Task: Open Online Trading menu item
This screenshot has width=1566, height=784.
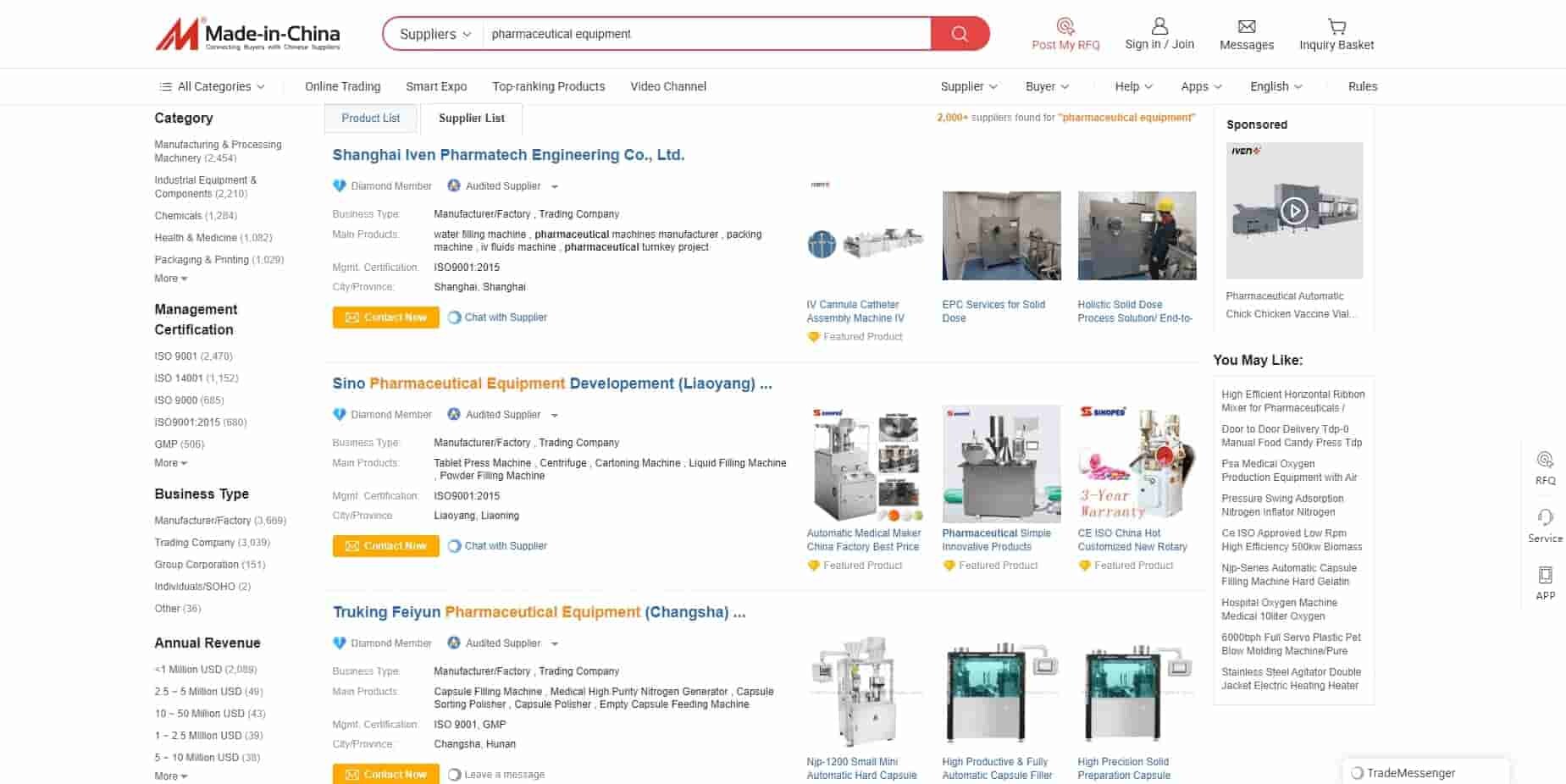Action: [x=342, y=86]
